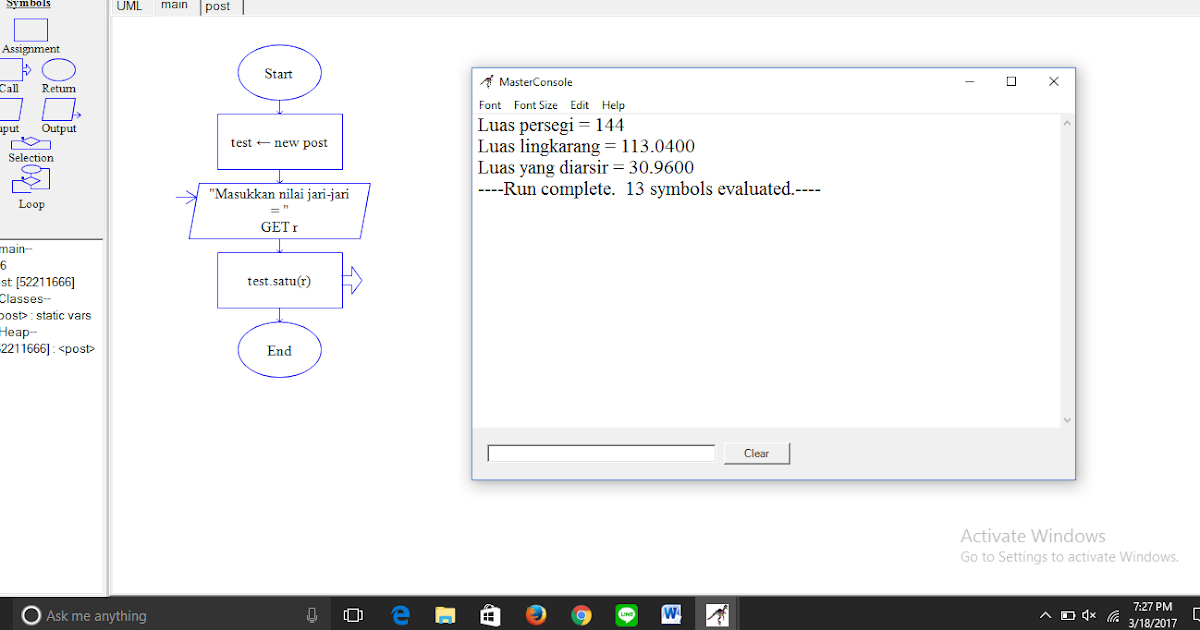
Task: Select the 'Masukkan nilai jari-jari' input parallelogram
Action: click(279, 210)
